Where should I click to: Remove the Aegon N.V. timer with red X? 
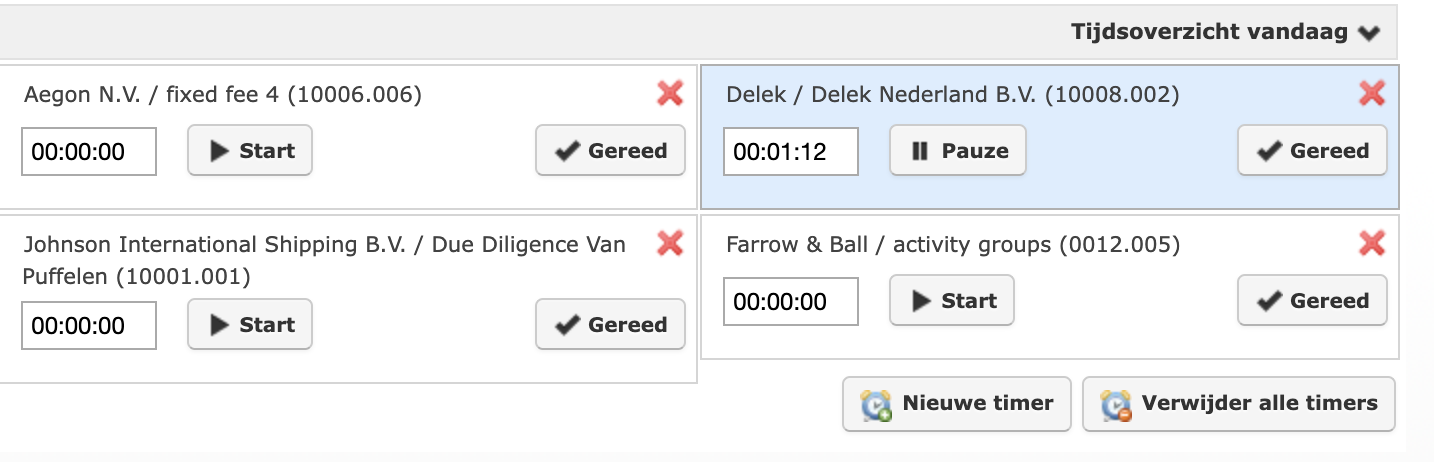click(670, 94)
